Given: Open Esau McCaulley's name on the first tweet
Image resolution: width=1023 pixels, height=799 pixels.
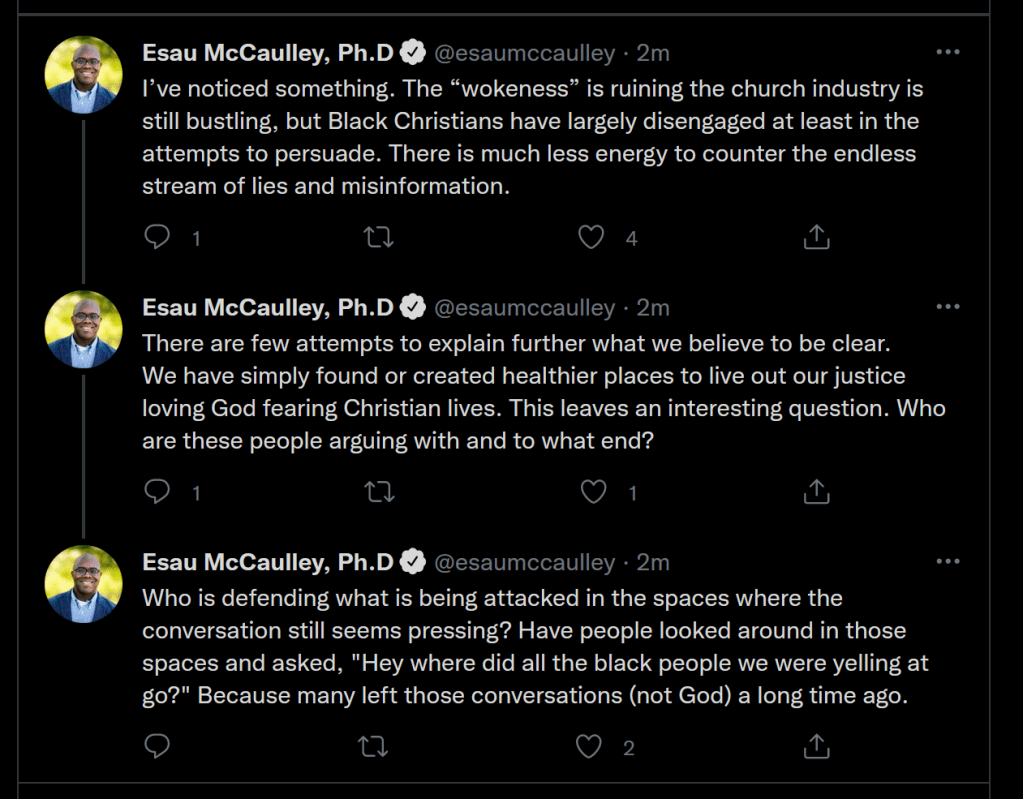Looking at the screenshot, I should (x=268, y=52).
